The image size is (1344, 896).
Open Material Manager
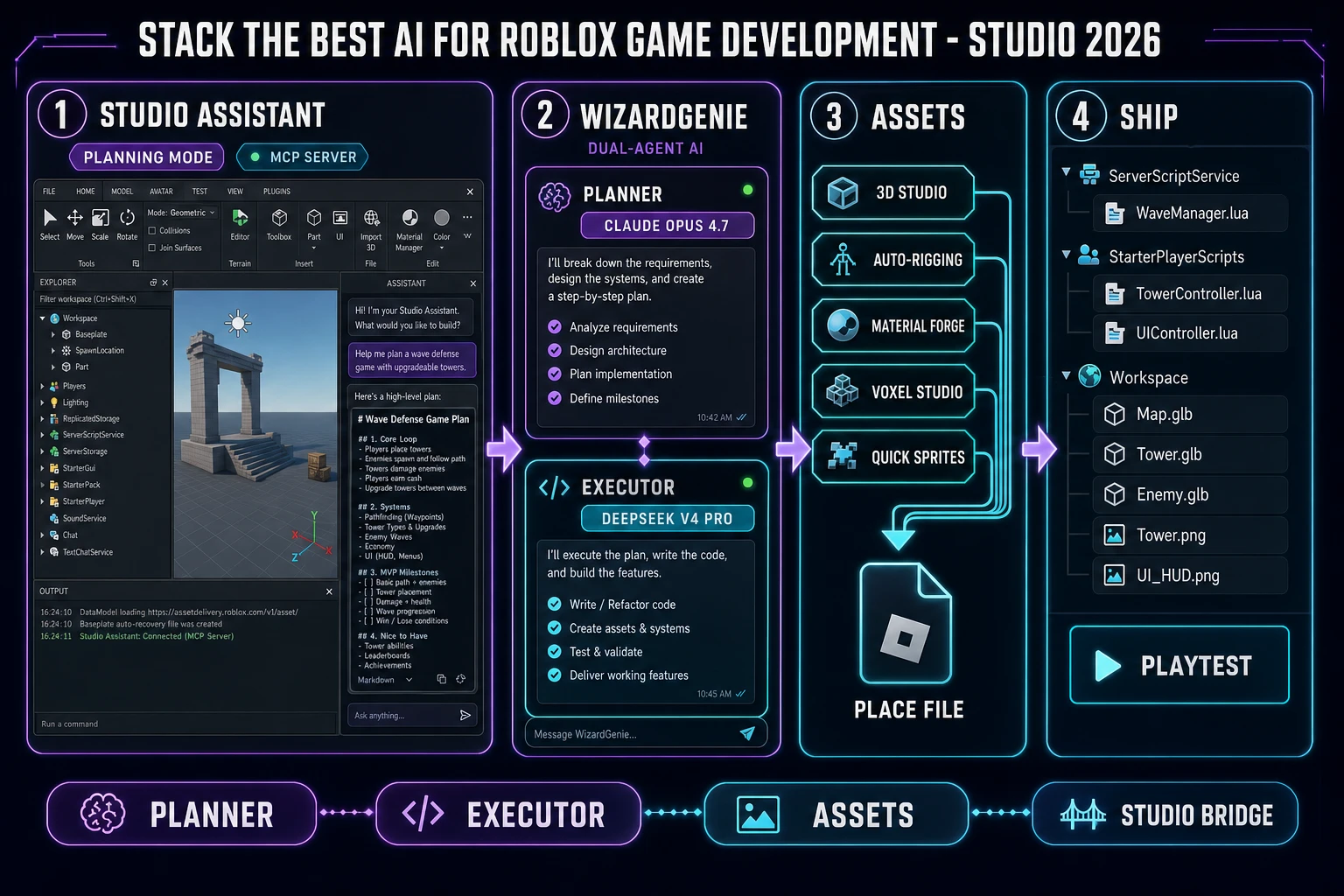coord(409,229)
